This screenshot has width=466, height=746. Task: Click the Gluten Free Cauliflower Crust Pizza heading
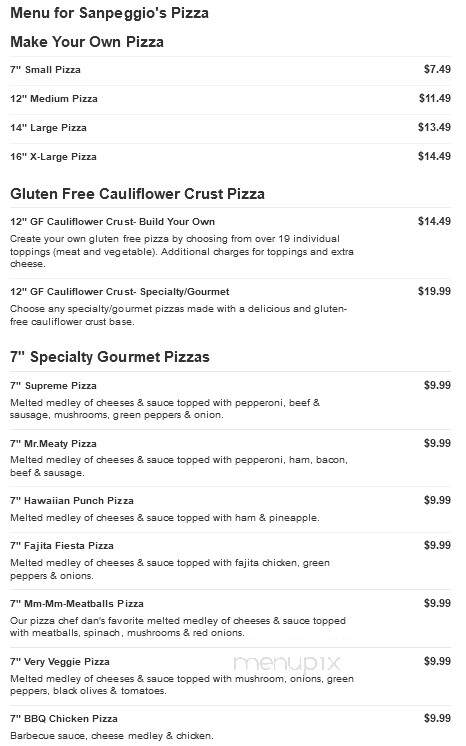point(138,194)
